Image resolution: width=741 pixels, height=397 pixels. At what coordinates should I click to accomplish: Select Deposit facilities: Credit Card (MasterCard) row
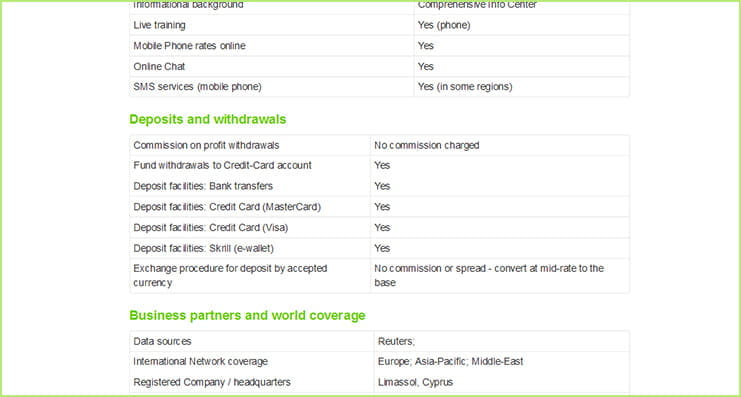click(x=379, y=207)
